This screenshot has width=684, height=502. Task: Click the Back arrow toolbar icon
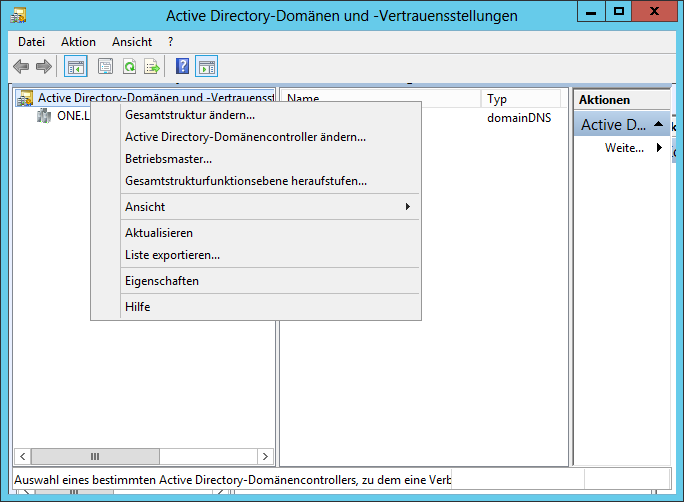pos(21,67)
